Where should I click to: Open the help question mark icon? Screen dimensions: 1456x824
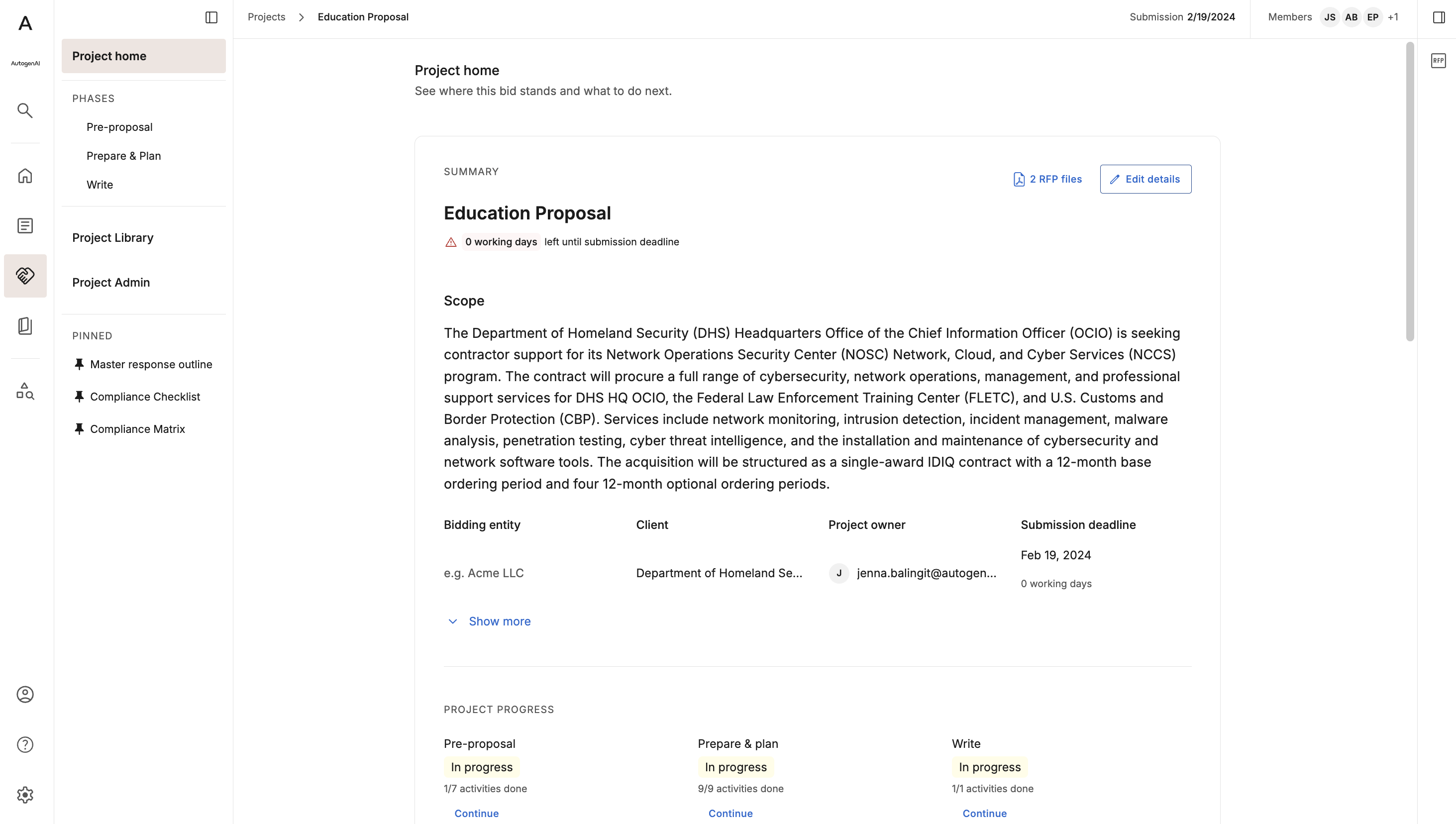(x=25, y=745)
